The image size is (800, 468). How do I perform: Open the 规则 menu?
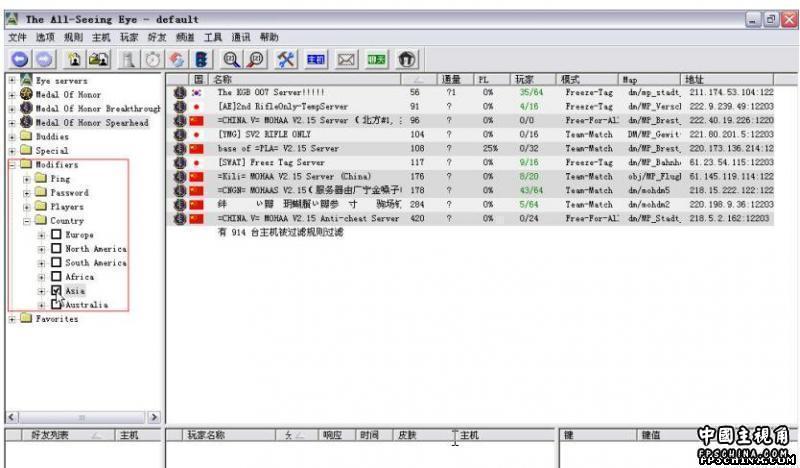73,37
